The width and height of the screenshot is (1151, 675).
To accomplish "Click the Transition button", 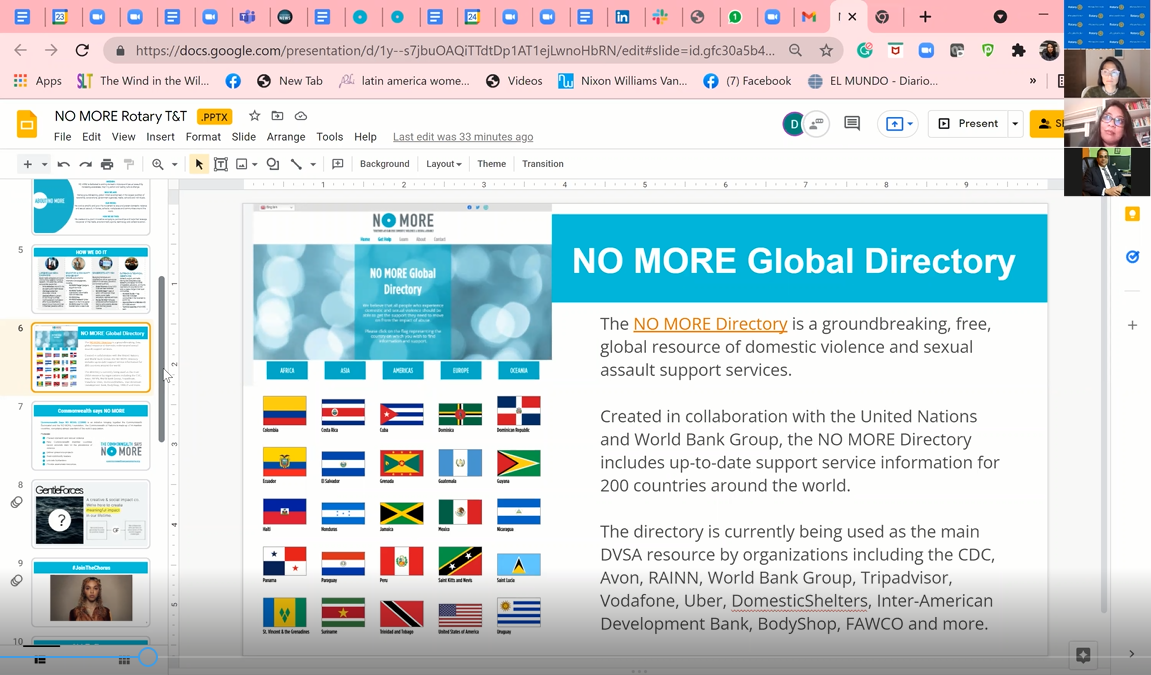I will pos(542,164).
